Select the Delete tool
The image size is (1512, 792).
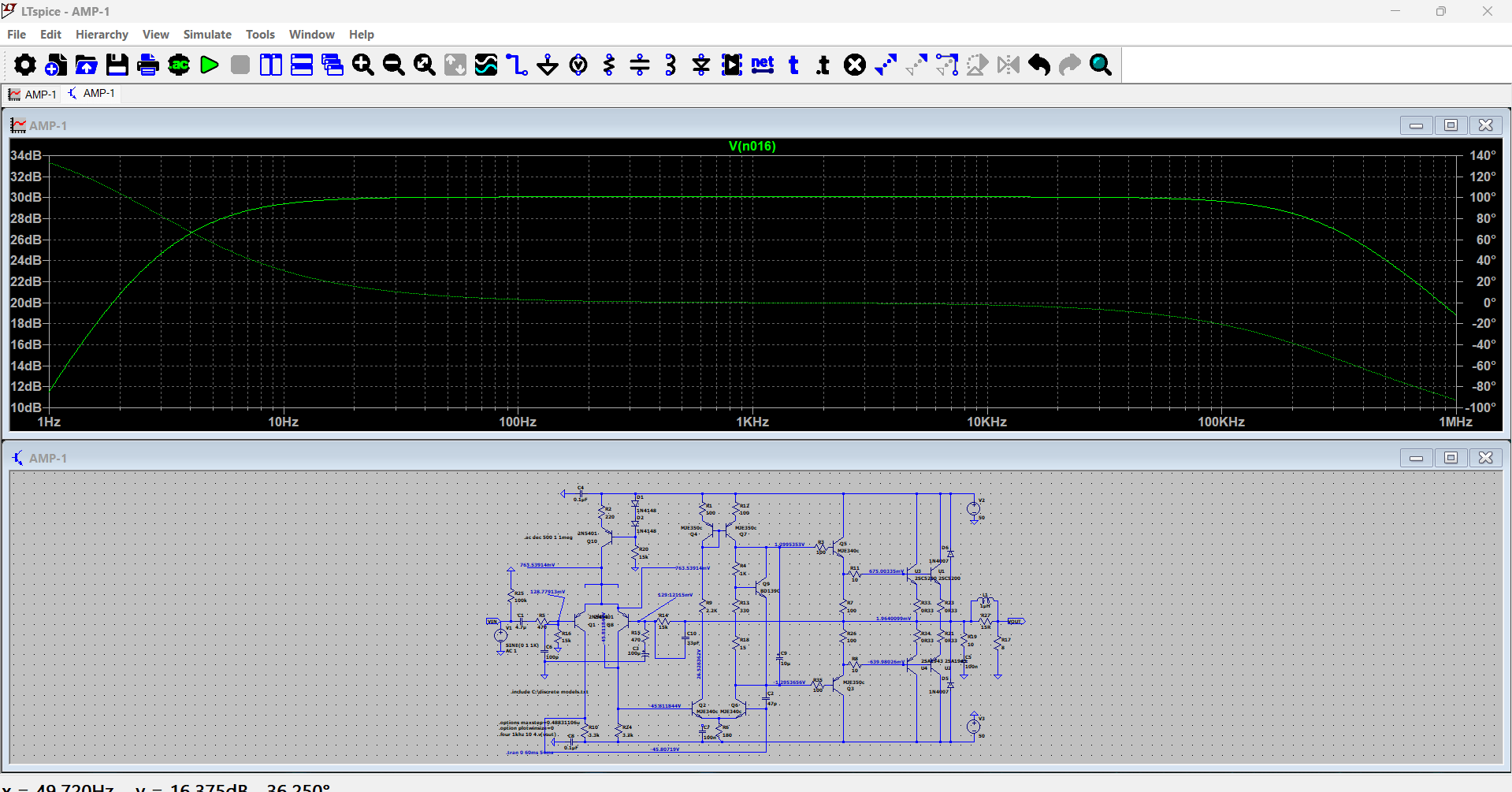855,65
